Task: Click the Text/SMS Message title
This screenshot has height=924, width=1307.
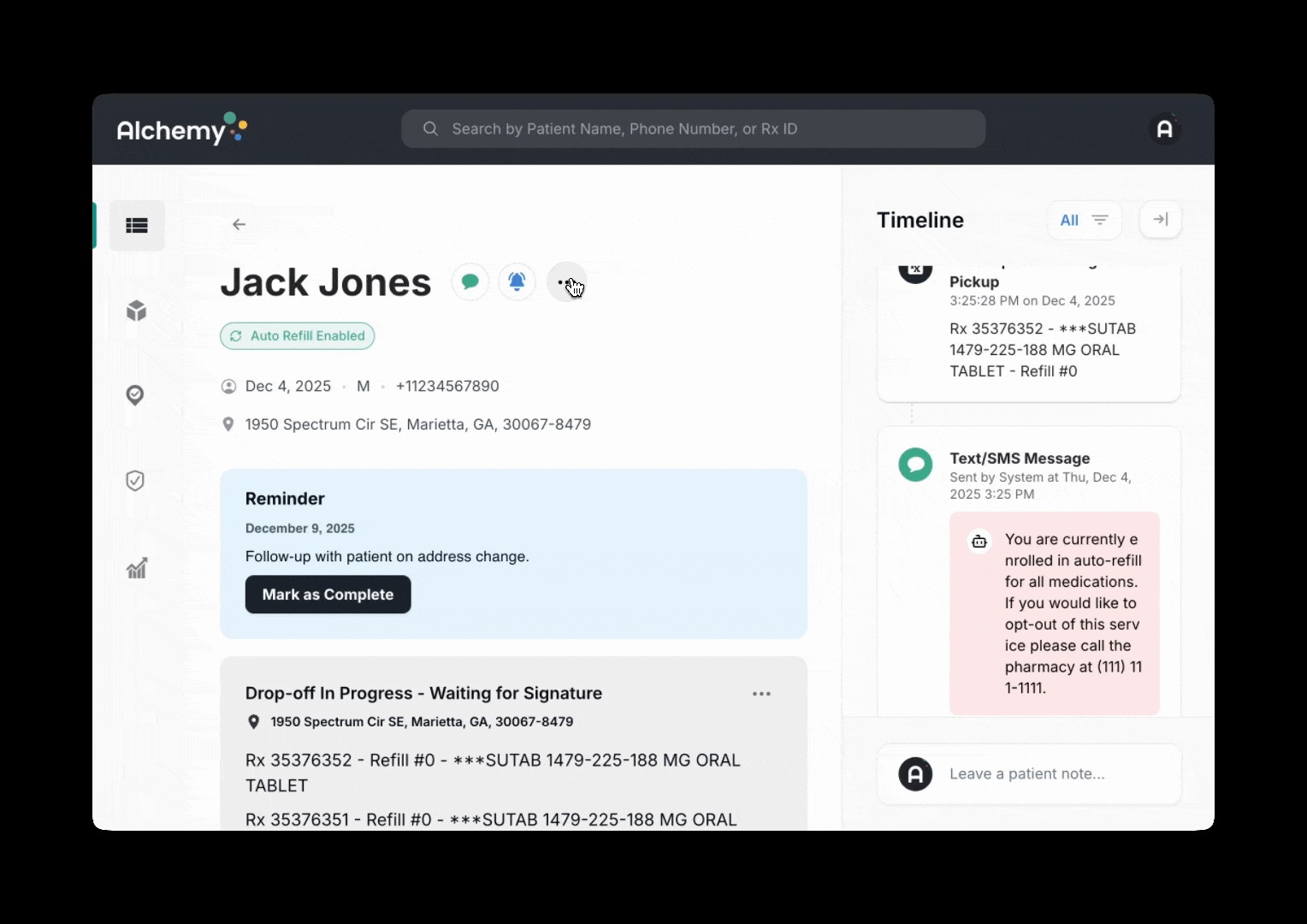Action: tap(1020, 459)
